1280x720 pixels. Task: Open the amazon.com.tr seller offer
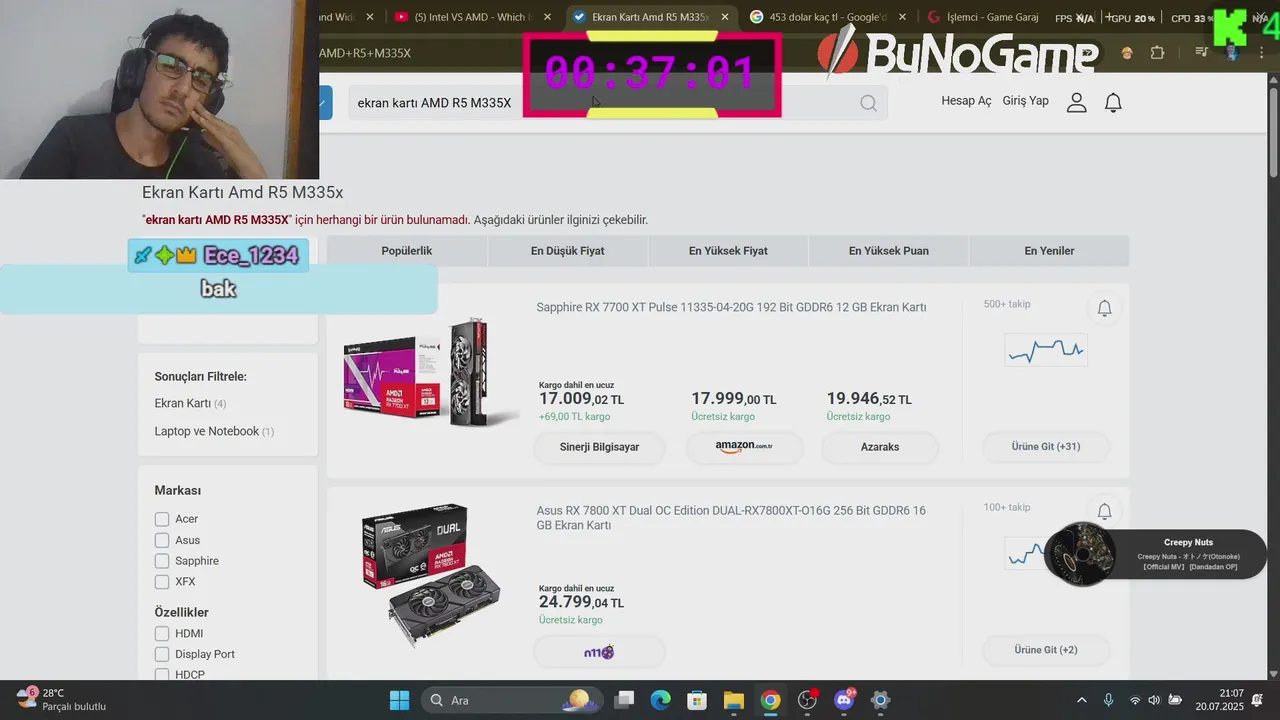click(744, 447)
